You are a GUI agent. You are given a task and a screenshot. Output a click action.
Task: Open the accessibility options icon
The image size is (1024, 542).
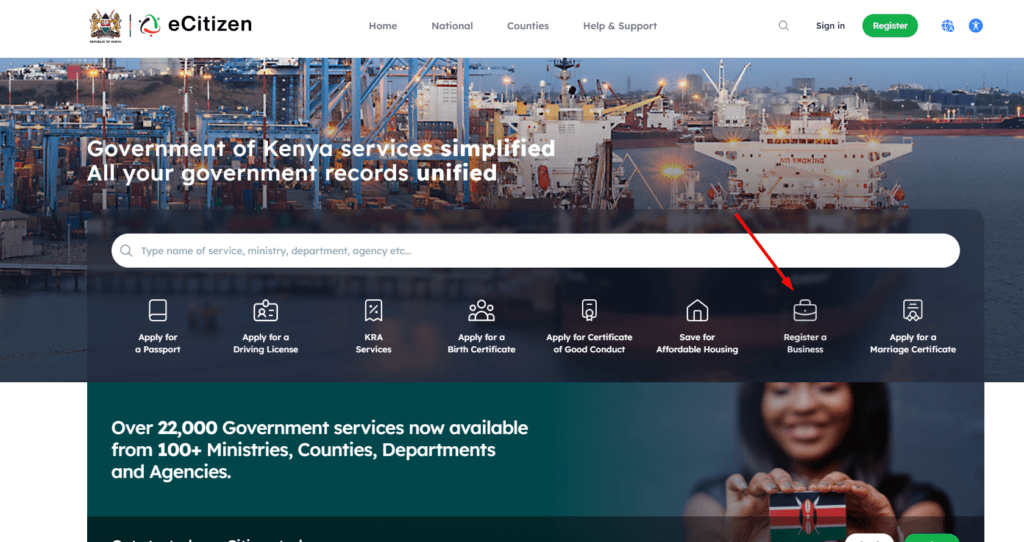click(x=976, y=25)
